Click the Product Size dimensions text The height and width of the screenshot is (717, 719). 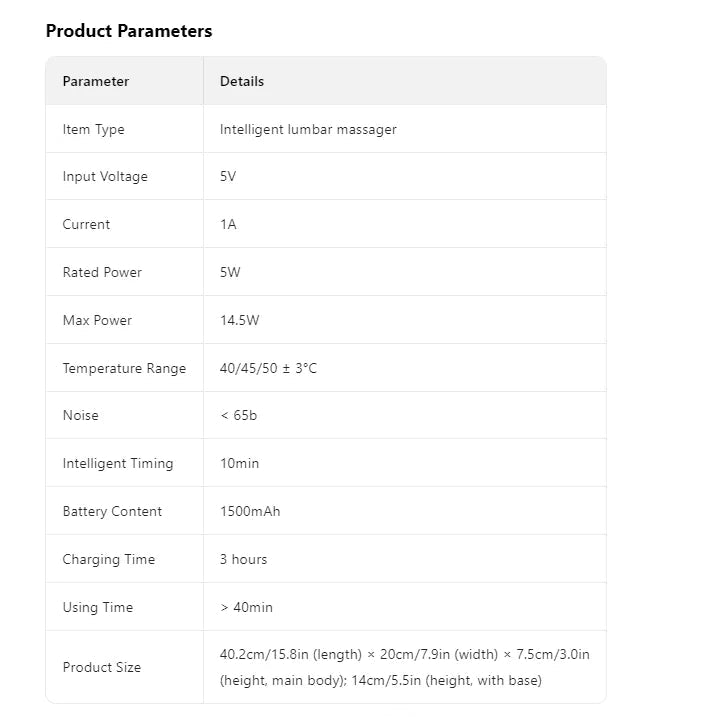coord(404,667)
